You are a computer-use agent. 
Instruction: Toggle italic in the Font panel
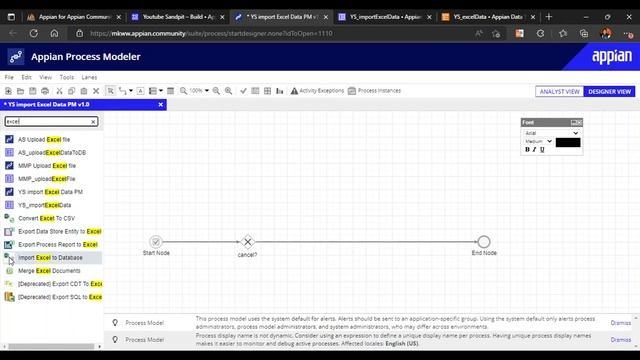pyautogui.click(x=534, y=150)
